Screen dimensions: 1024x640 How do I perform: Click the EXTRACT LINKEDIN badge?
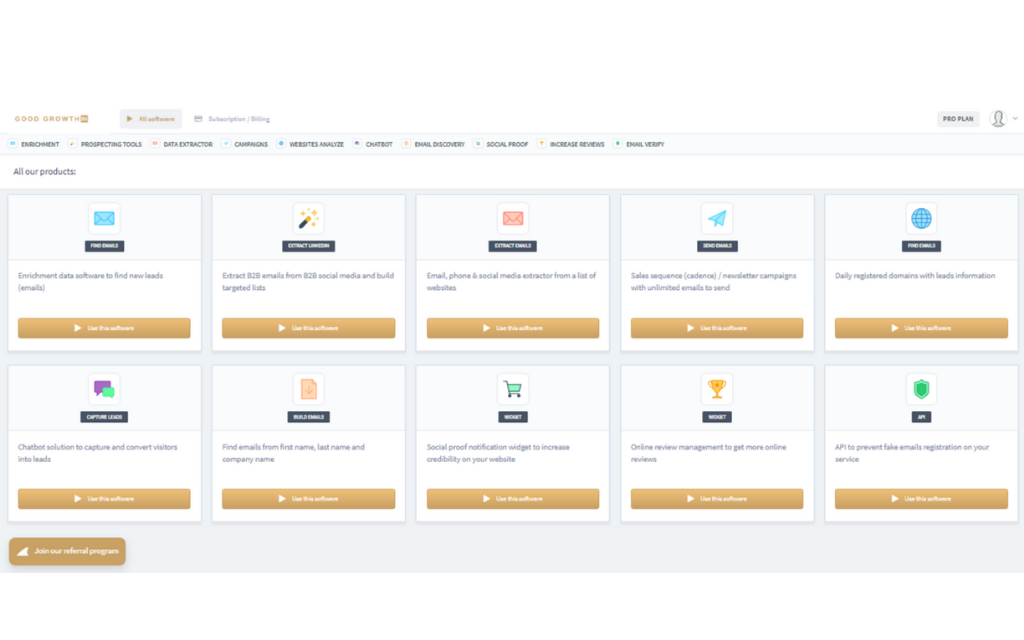[x=308, y=246]
